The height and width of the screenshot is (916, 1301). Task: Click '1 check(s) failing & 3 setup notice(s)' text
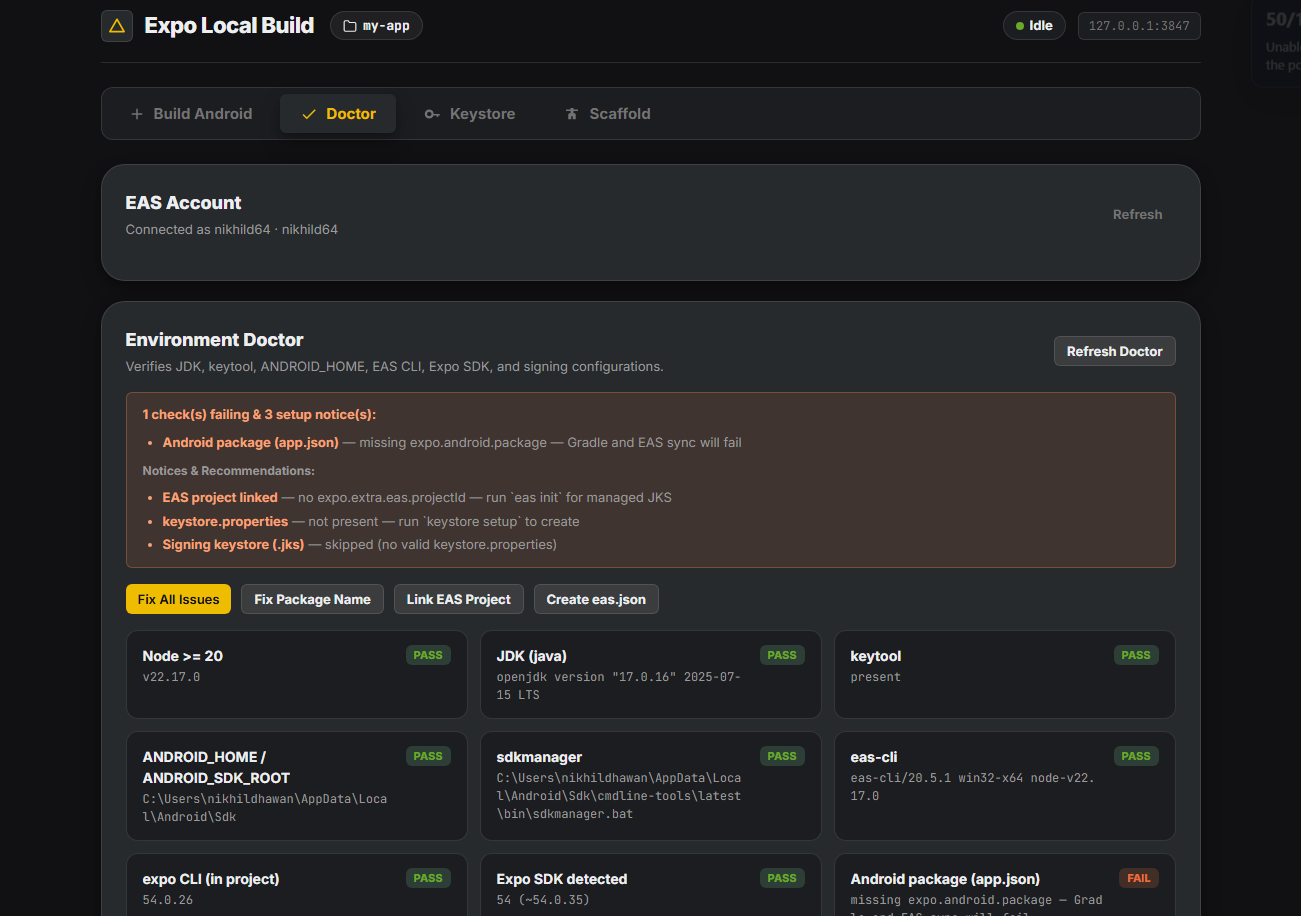point(259,415)
